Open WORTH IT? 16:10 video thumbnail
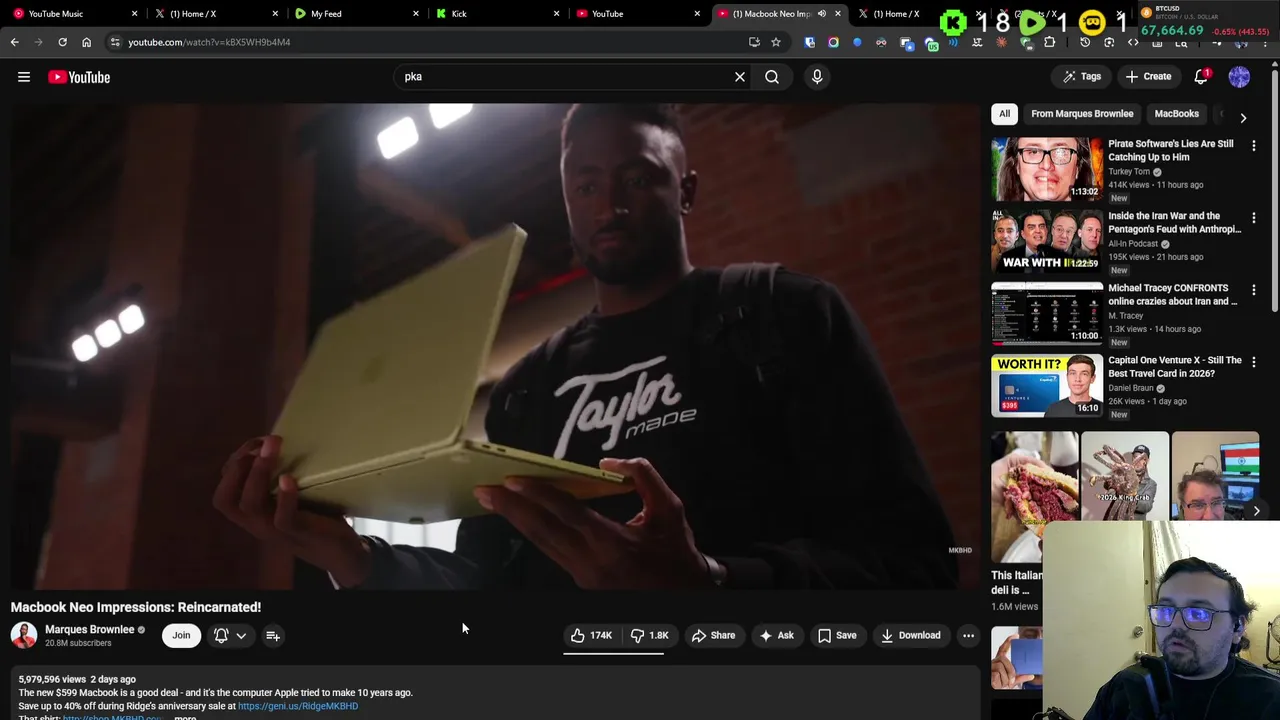The width and height of the screenshot is (1280, 720). [1047, 385]
